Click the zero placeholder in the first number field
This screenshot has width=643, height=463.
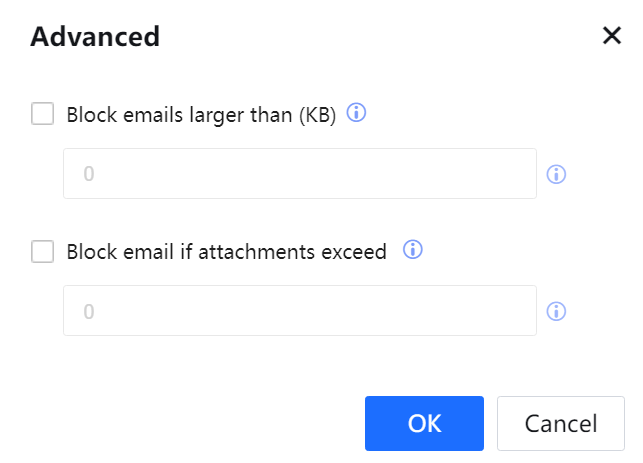click(89, 174)
